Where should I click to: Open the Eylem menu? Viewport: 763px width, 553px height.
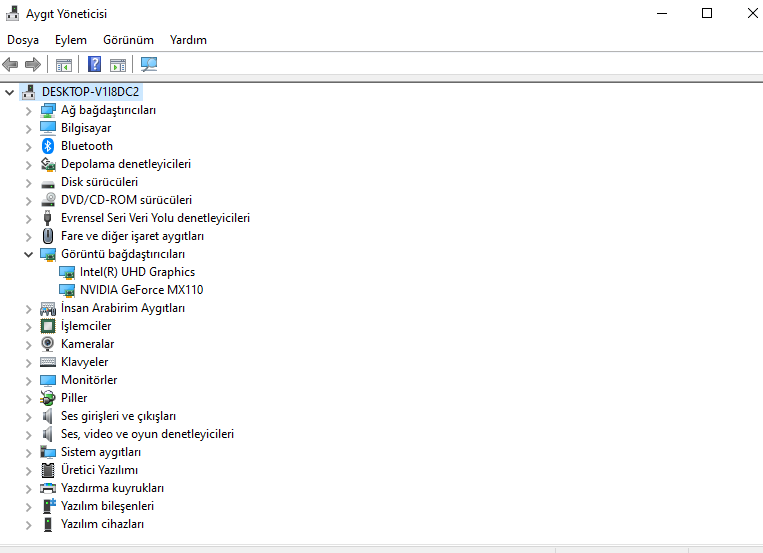tap(71, 40)
